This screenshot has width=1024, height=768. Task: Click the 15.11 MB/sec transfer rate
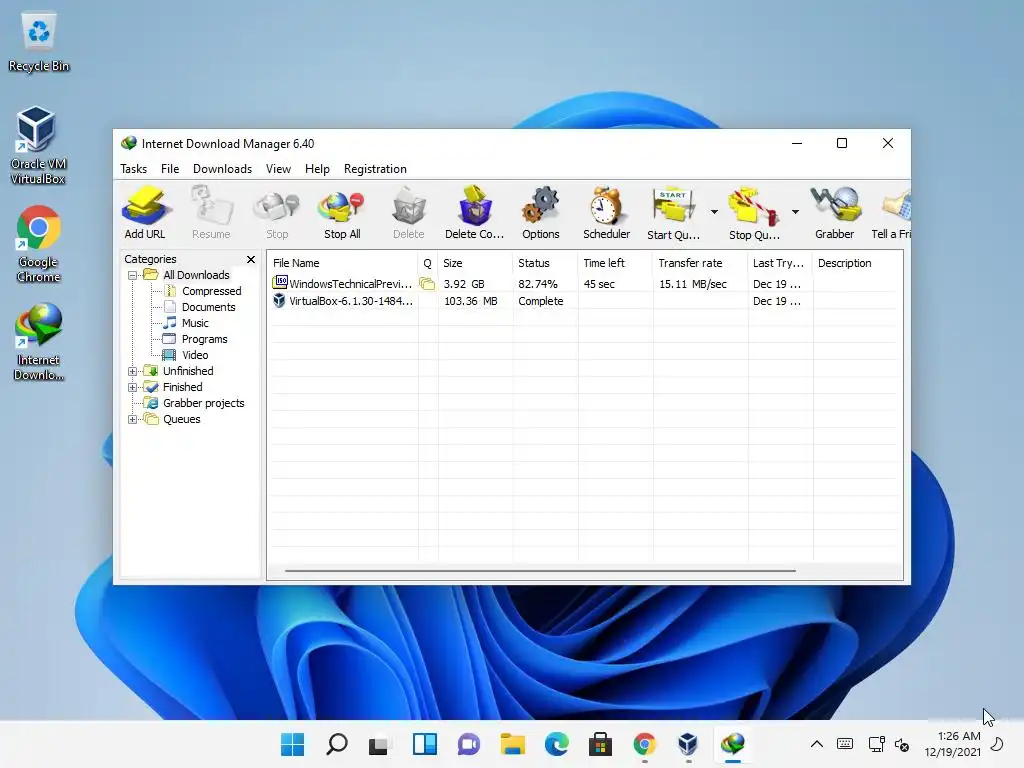pos(693,284)
